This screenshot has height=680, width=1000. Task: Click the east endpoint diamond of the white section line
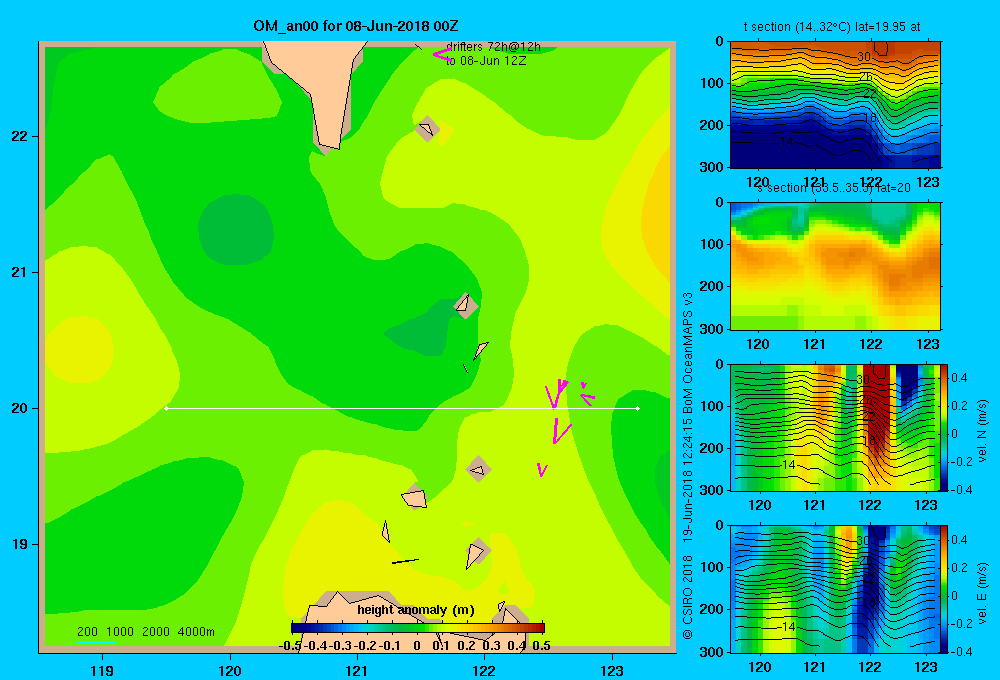637,408
